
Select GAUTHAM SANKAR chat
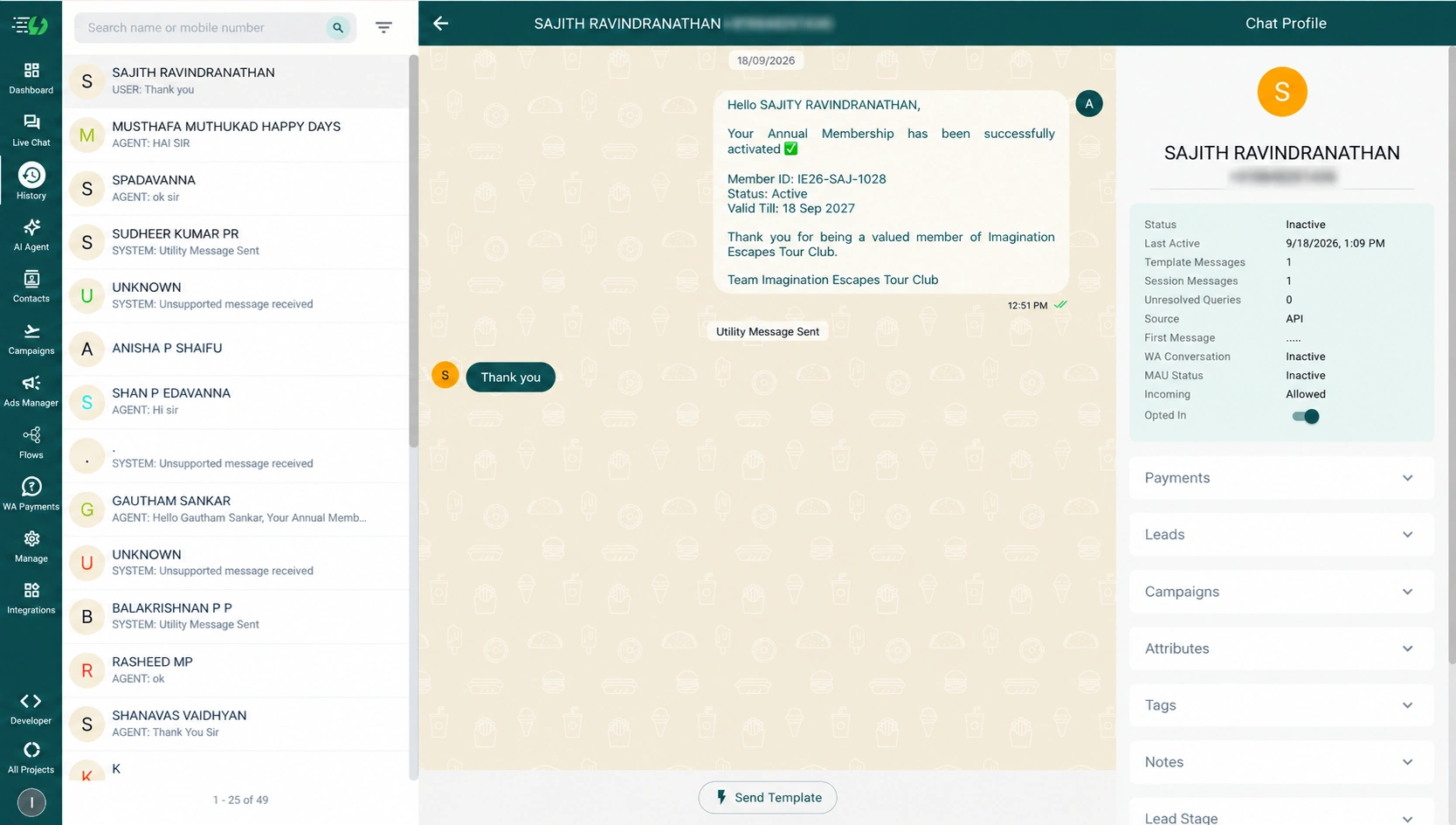236,509
